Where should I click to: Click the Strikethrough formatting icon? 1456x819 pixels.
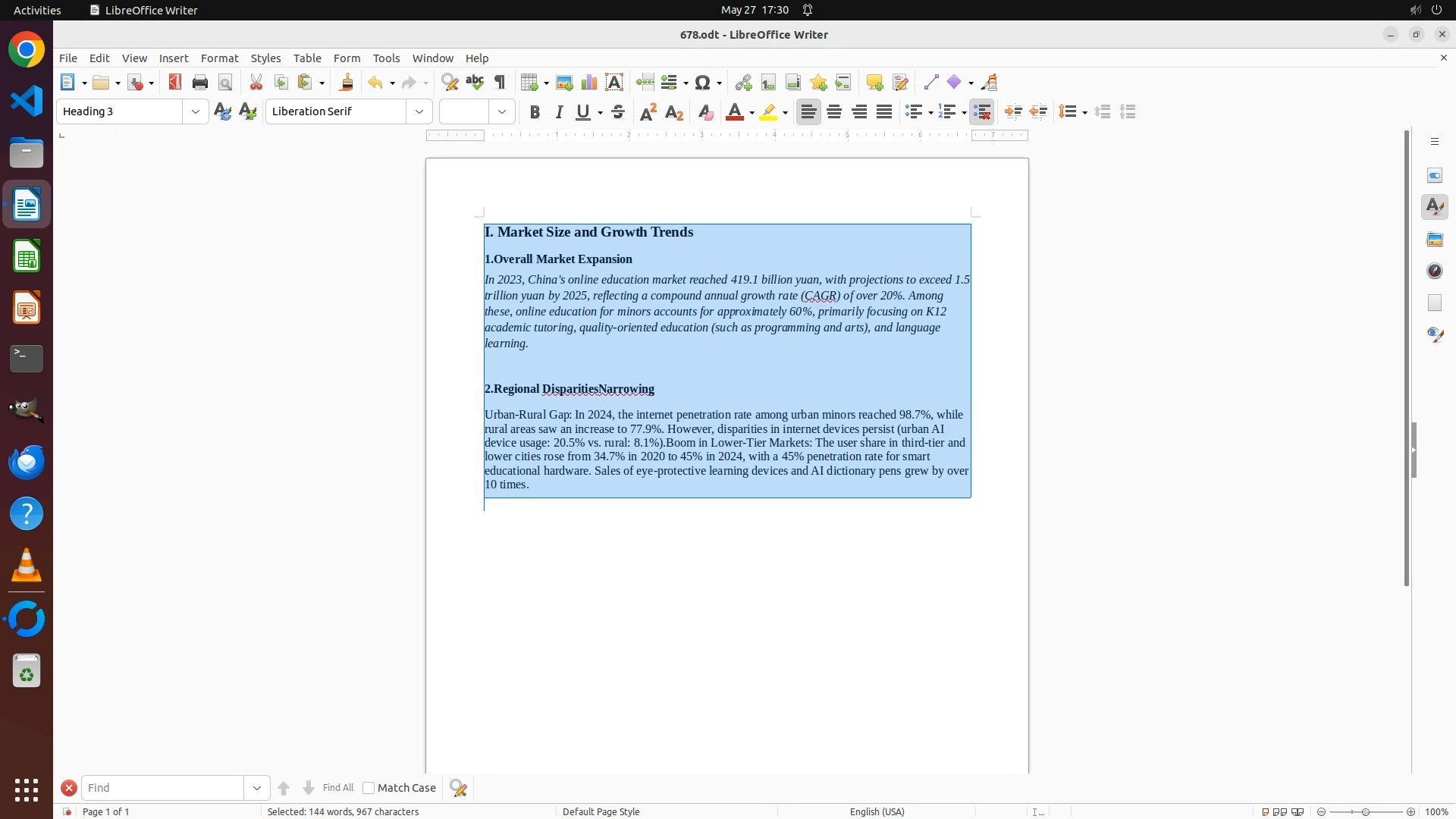[x=618, y=112]
